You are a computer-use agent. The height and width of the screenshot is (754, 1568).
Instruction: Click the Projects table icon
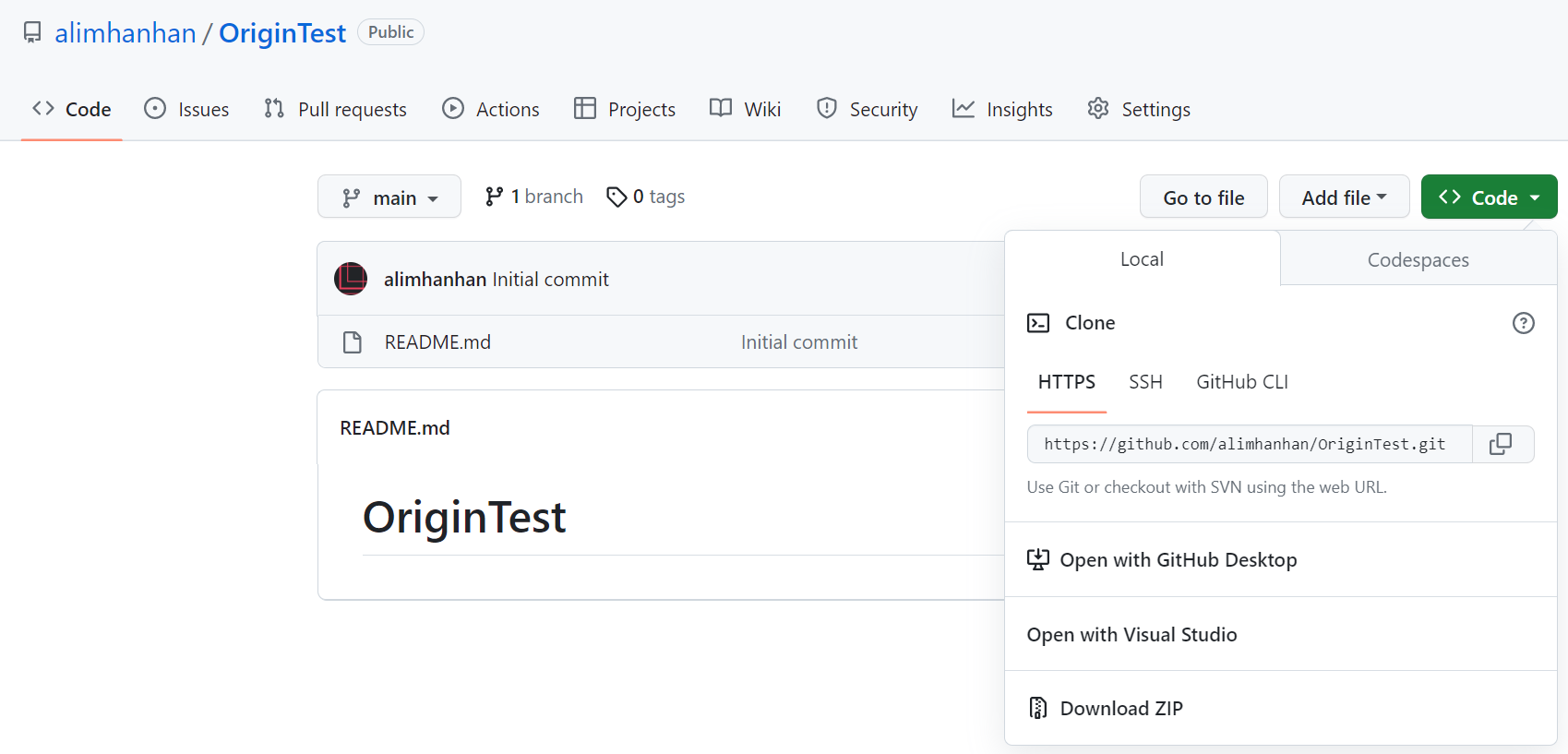(585, 109)
